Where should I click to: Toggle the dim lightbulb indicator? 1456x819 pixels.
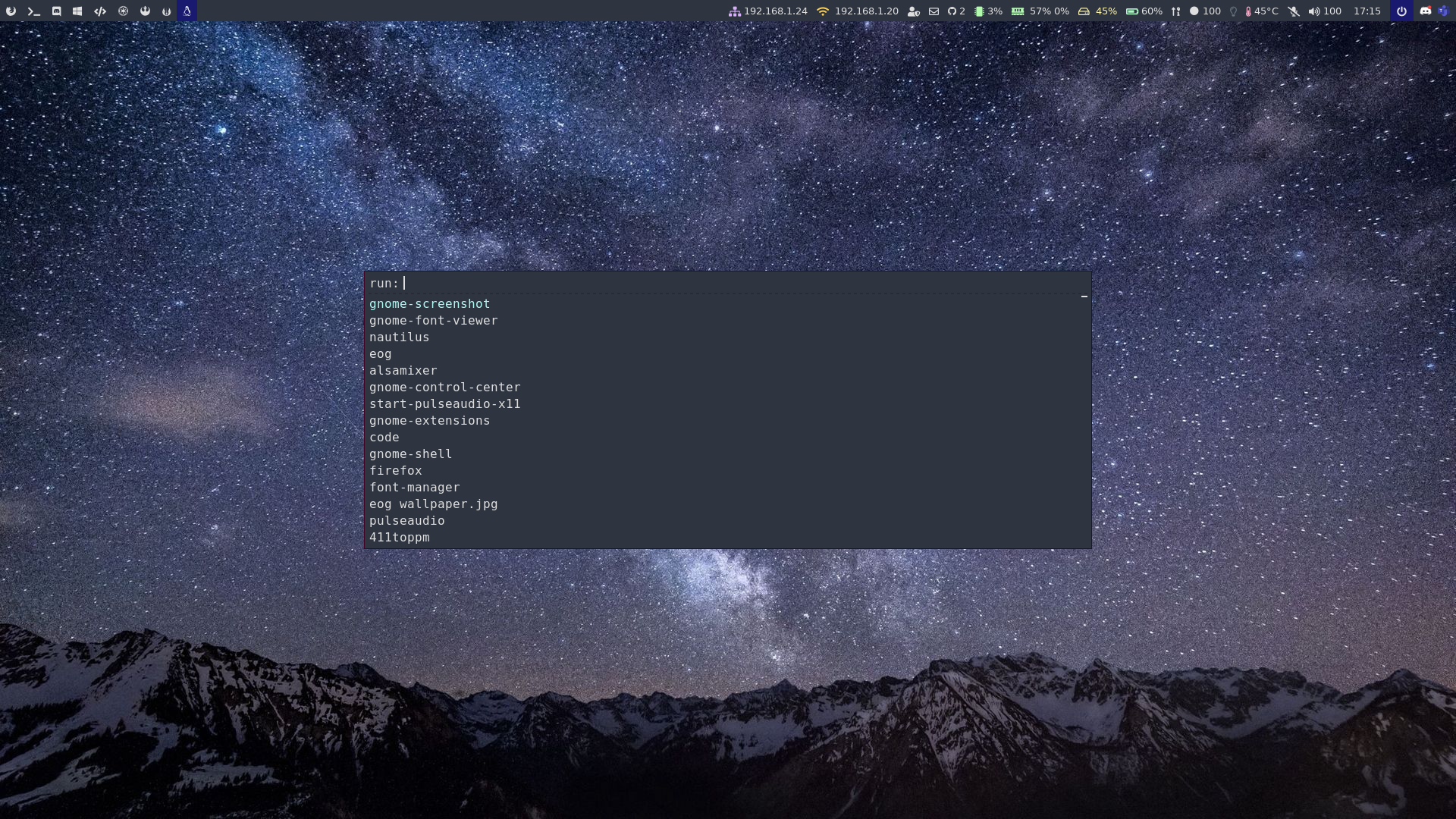1233,11
